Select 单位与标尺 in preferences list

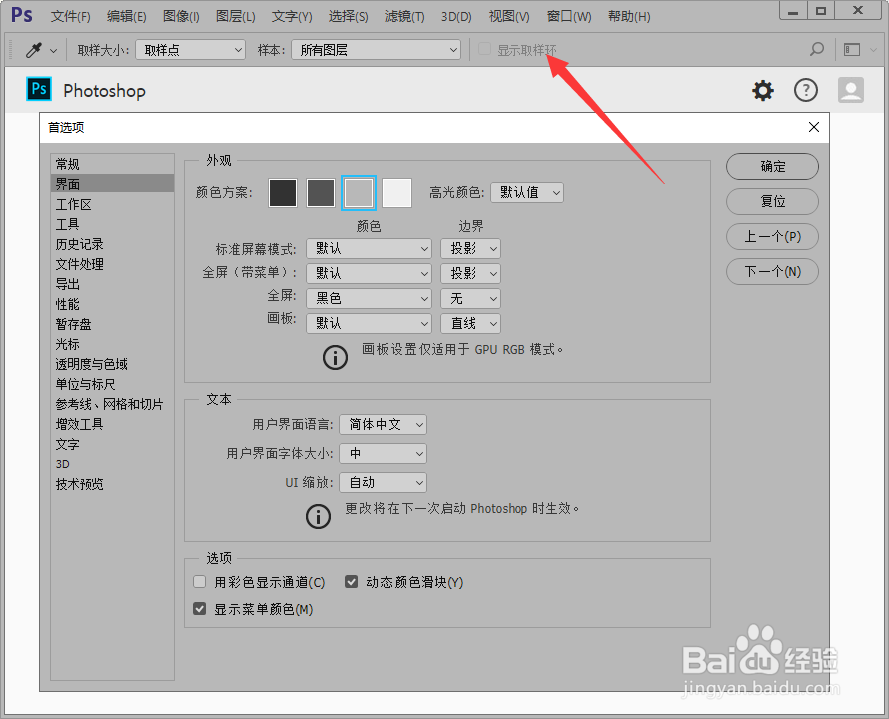point(112,384)
